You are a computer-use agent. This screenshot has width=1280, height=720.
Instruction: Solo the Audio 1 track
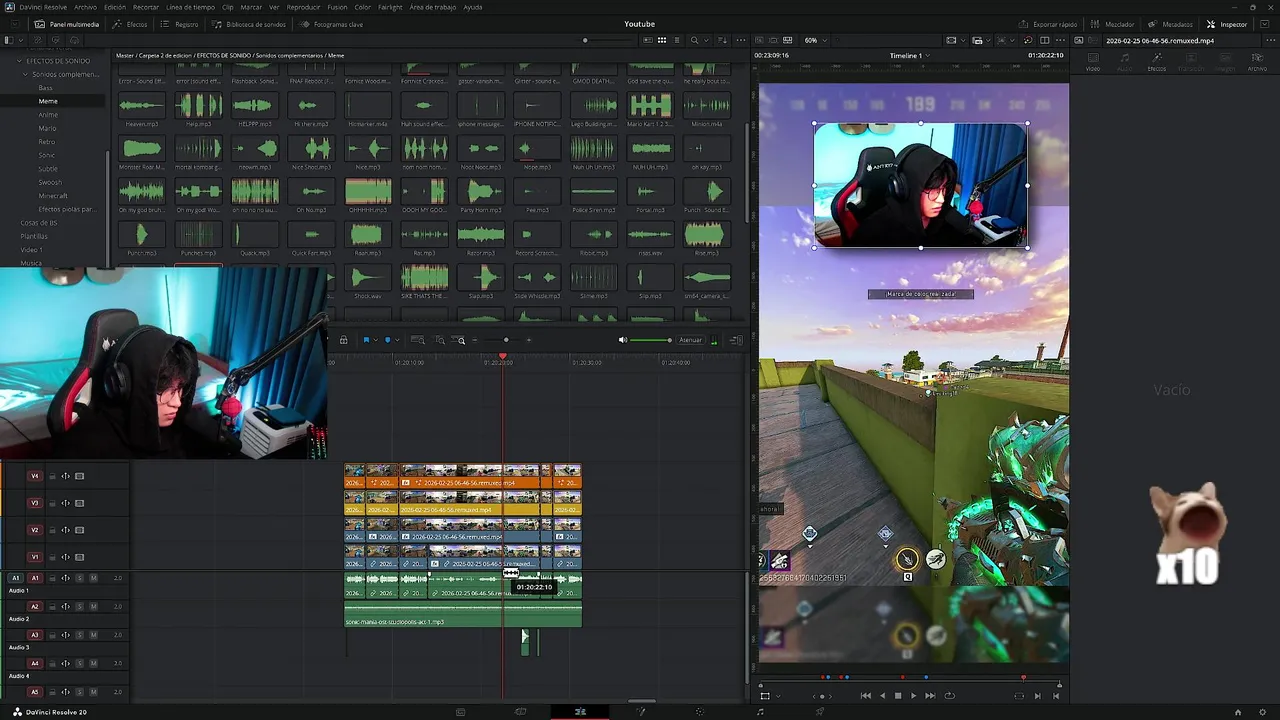(x=80, y=578)
